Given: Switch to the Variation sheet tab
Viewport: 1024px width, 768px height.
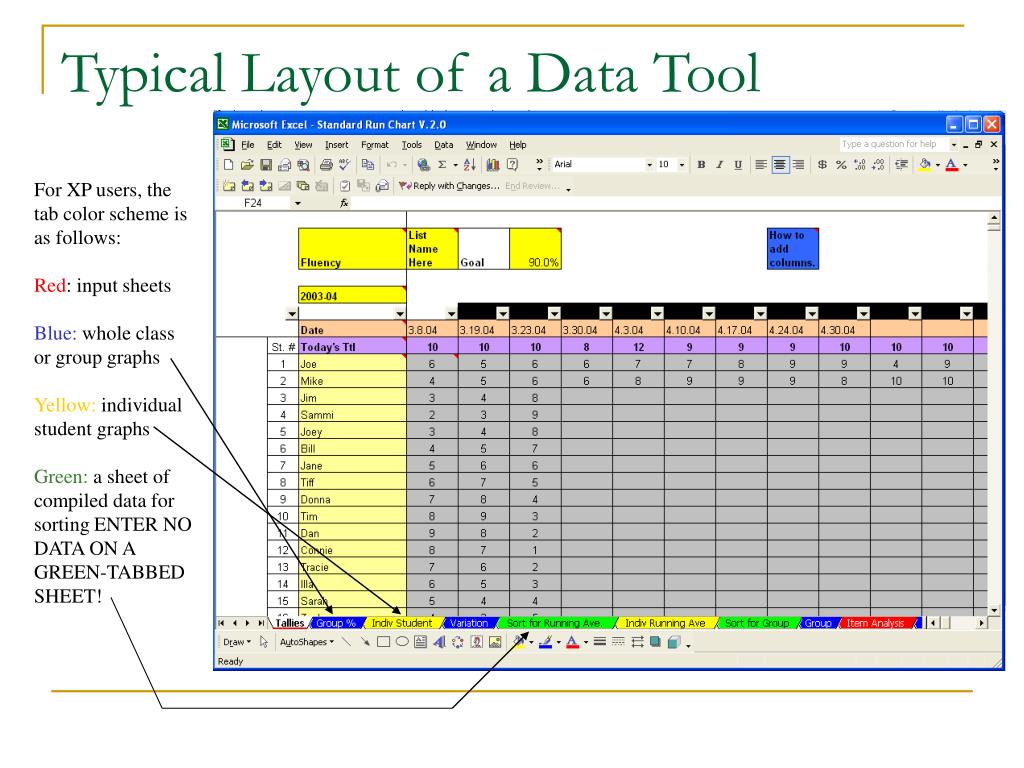Looking at the screenshot, I should 469,623.
